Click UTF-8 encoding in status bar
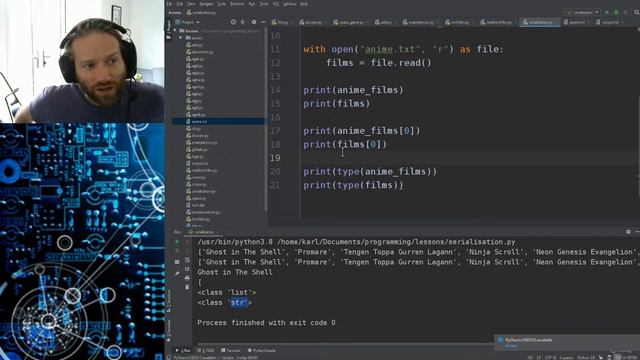The height and width of the screenshot is (360, 640). click(550, 358)
